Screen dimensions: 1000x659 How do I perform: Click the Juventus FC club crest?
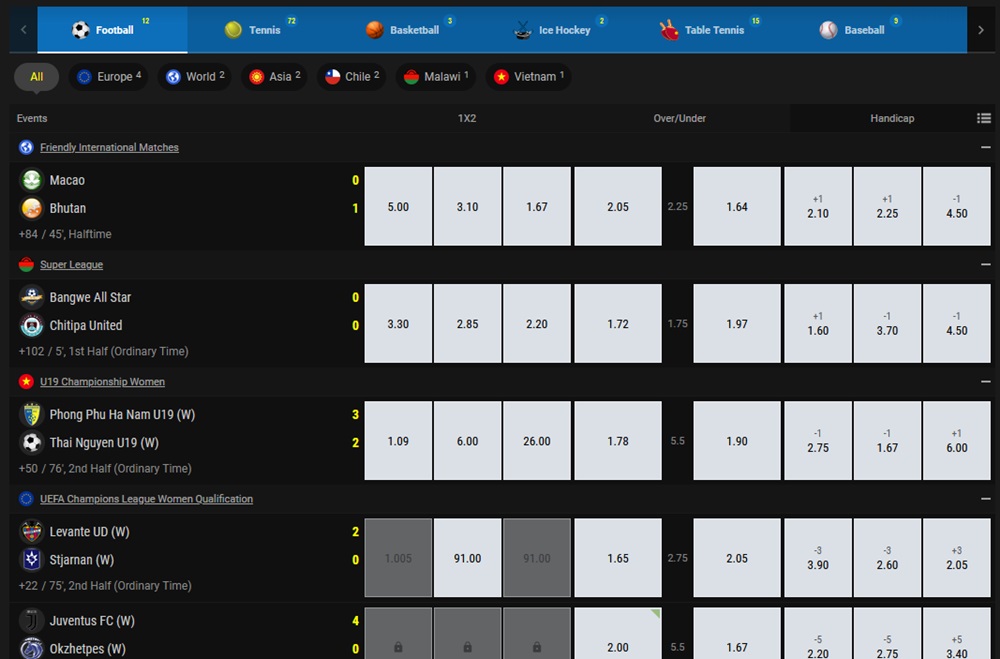(31, 620)
